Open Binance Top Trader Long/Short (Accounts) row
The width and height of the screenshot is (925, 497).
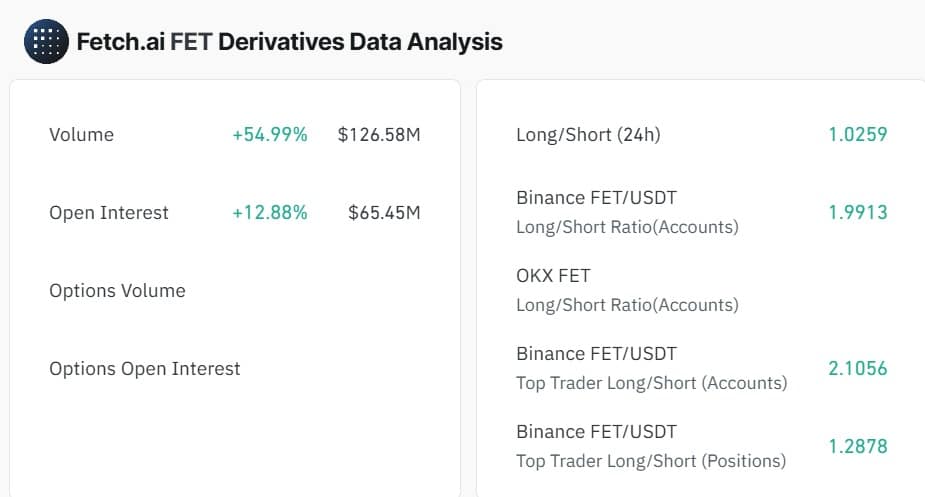click(x=651, y=368)
